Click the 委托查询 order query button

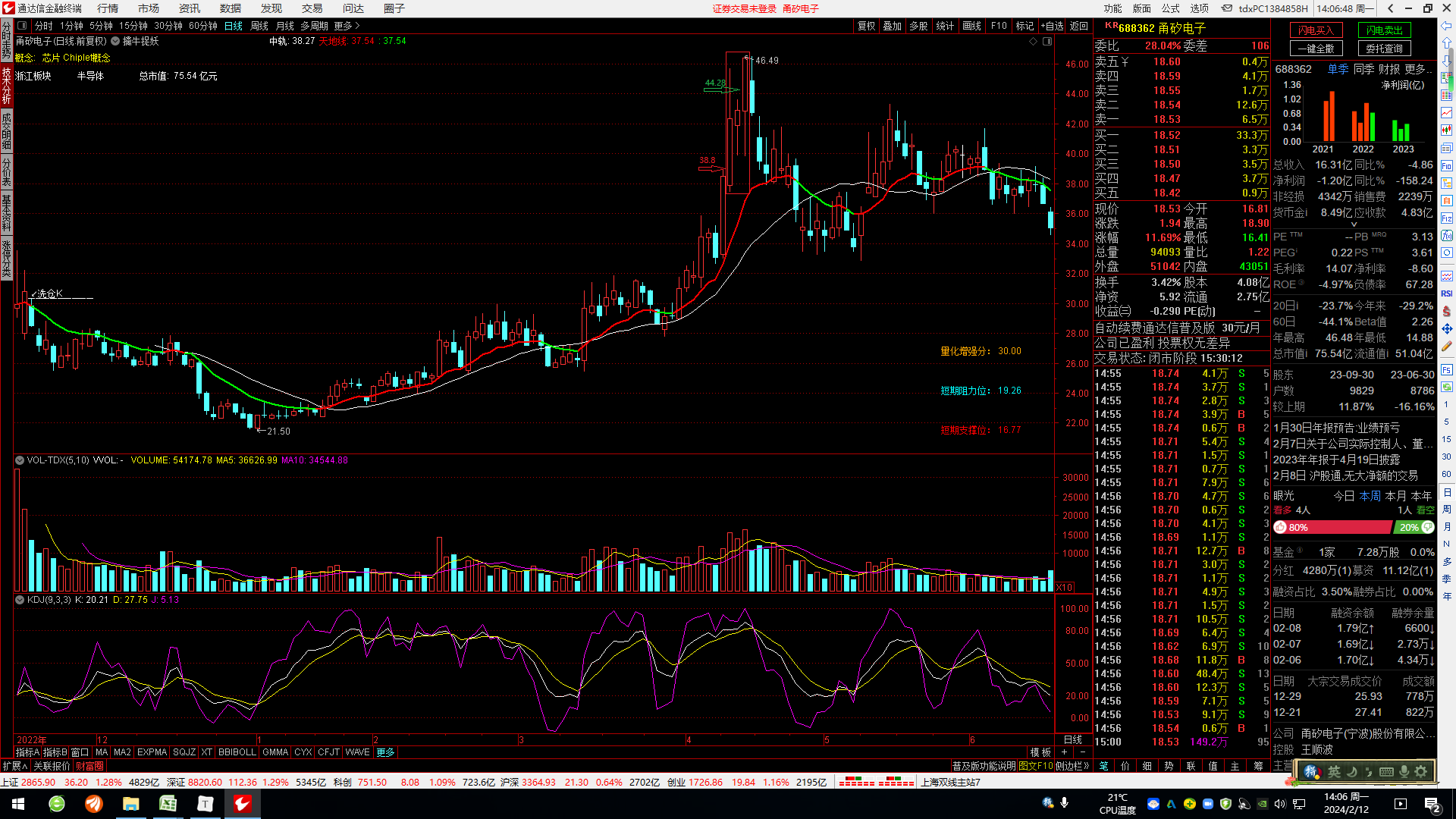point(1384,49)
